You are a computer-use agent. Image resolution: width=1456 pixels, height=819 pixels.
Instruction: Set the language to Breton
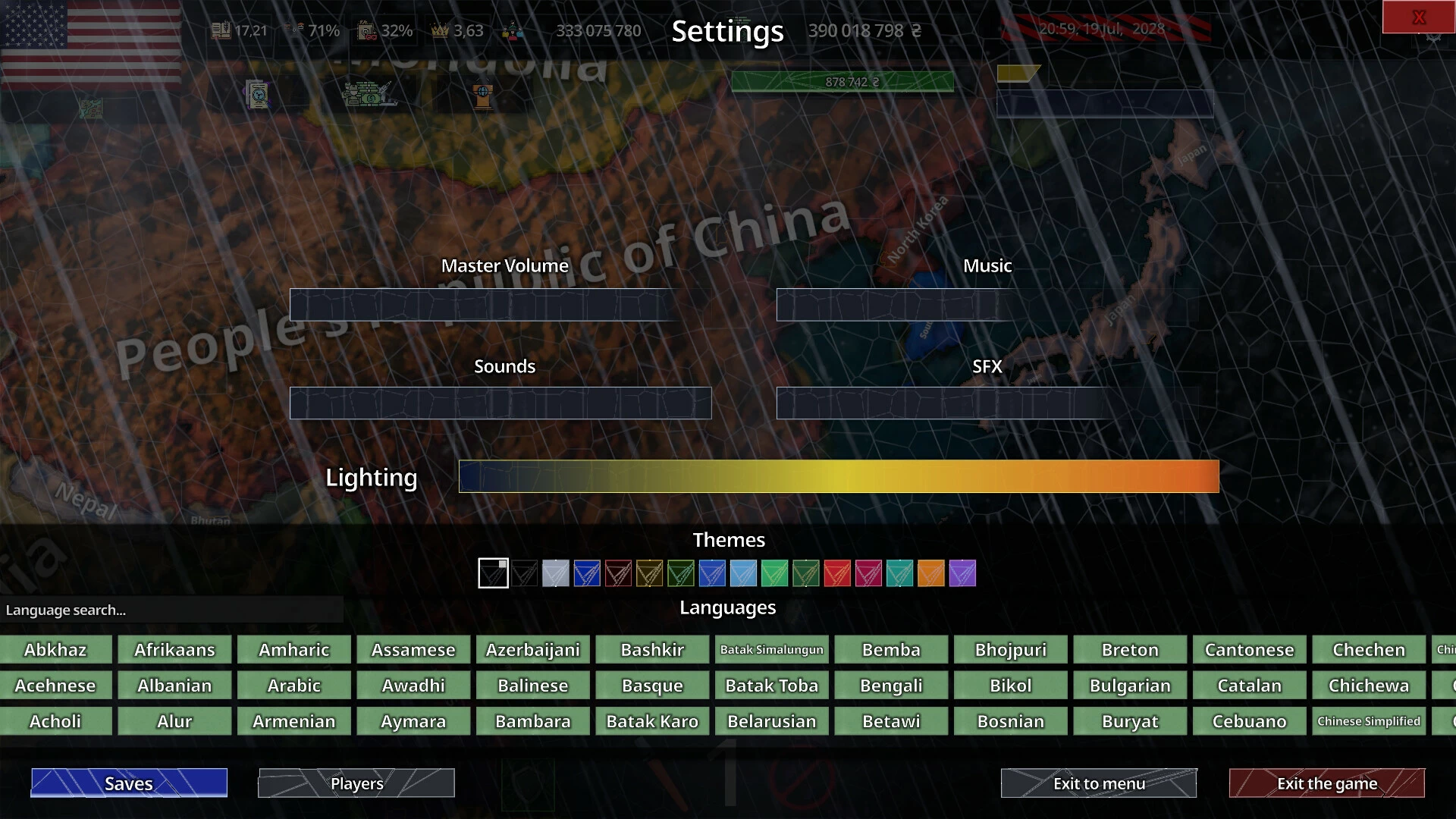coord(1130,650)
